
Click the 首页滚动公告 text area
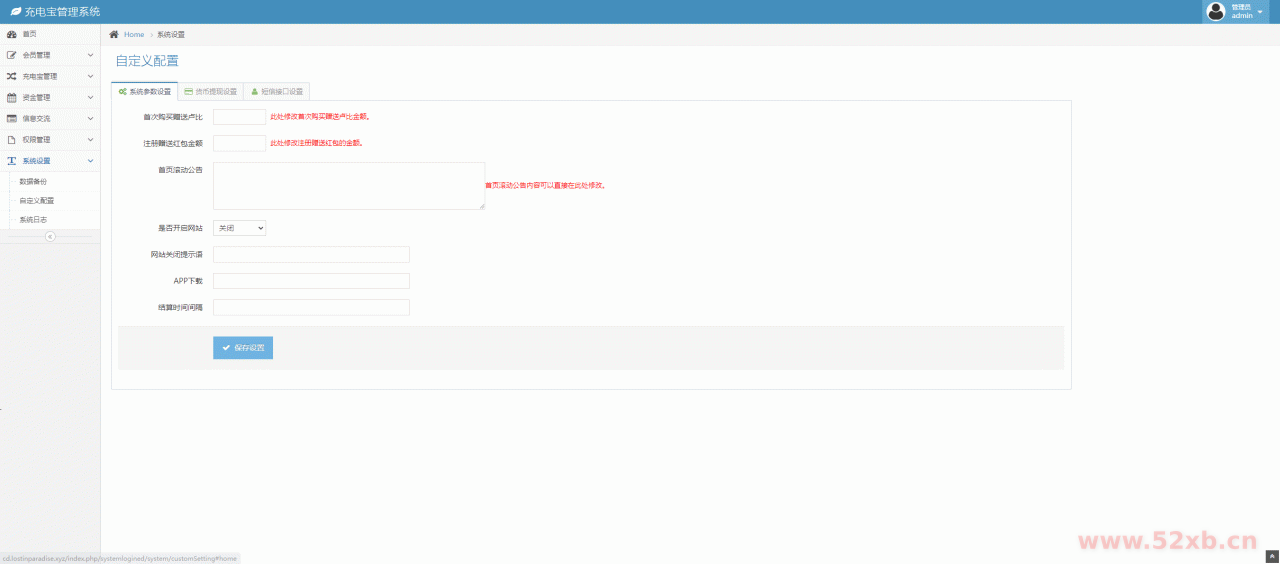tap(349, 186)
